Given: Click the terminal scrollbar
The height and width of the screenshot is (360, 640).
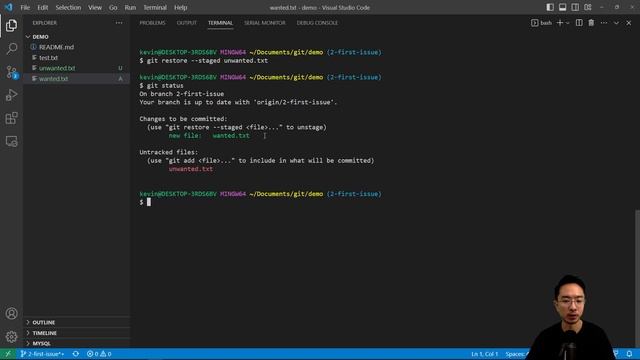Looking at the screenshot, I should pyautogui.click(x=637, y=278).
